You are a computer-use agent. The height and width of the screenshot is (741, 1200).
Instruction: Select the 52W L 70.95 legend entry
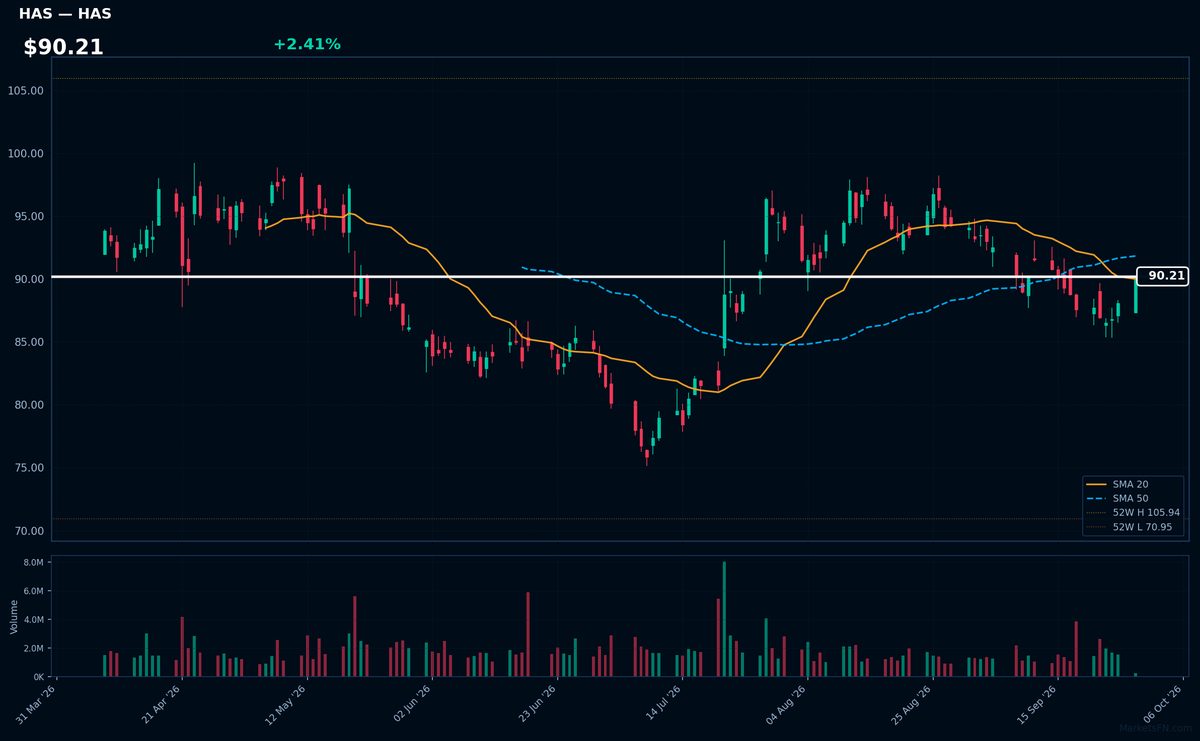1131,526
